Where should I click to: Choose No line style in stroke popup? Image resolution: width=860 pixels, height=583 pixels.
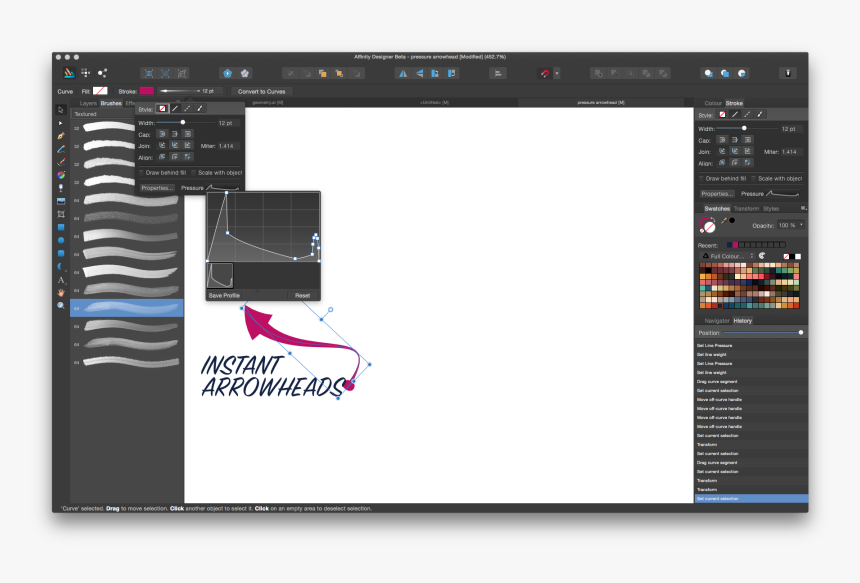tap(162, 109)
